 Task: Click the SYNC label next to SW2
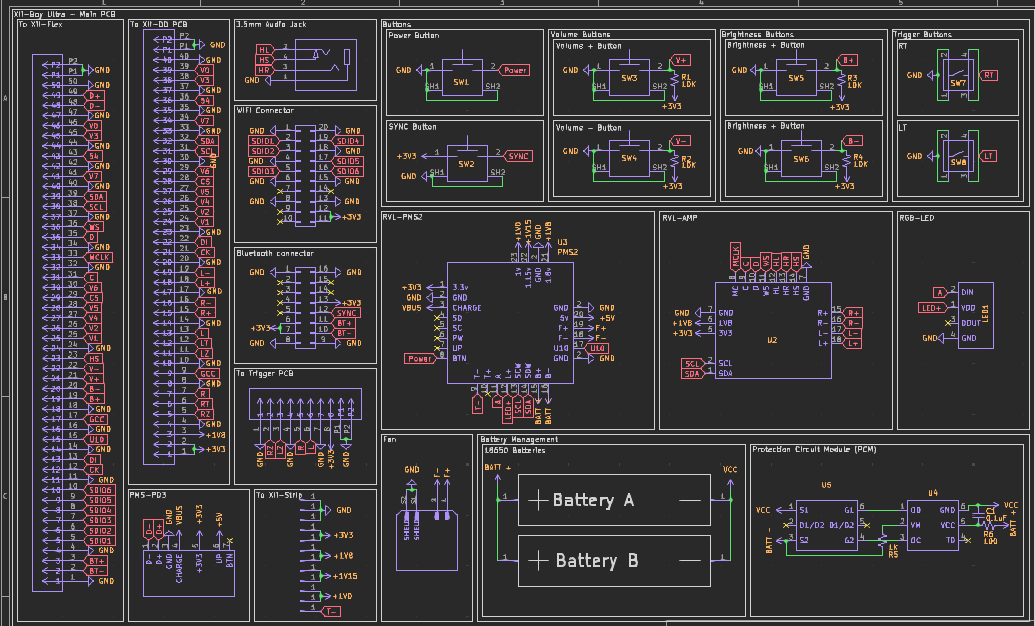pyautogui.click(x=519, y=156)
